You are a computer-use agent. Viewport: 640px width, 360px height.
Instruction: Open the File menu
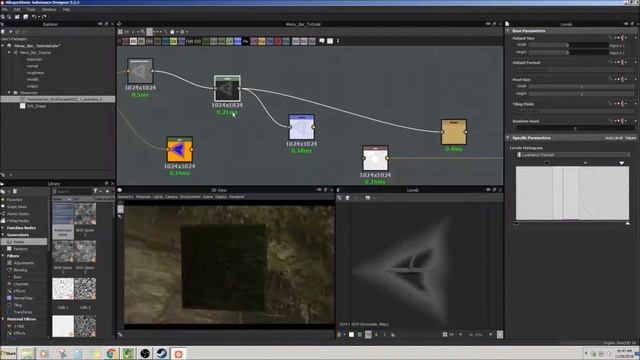(x=5, y=9)
